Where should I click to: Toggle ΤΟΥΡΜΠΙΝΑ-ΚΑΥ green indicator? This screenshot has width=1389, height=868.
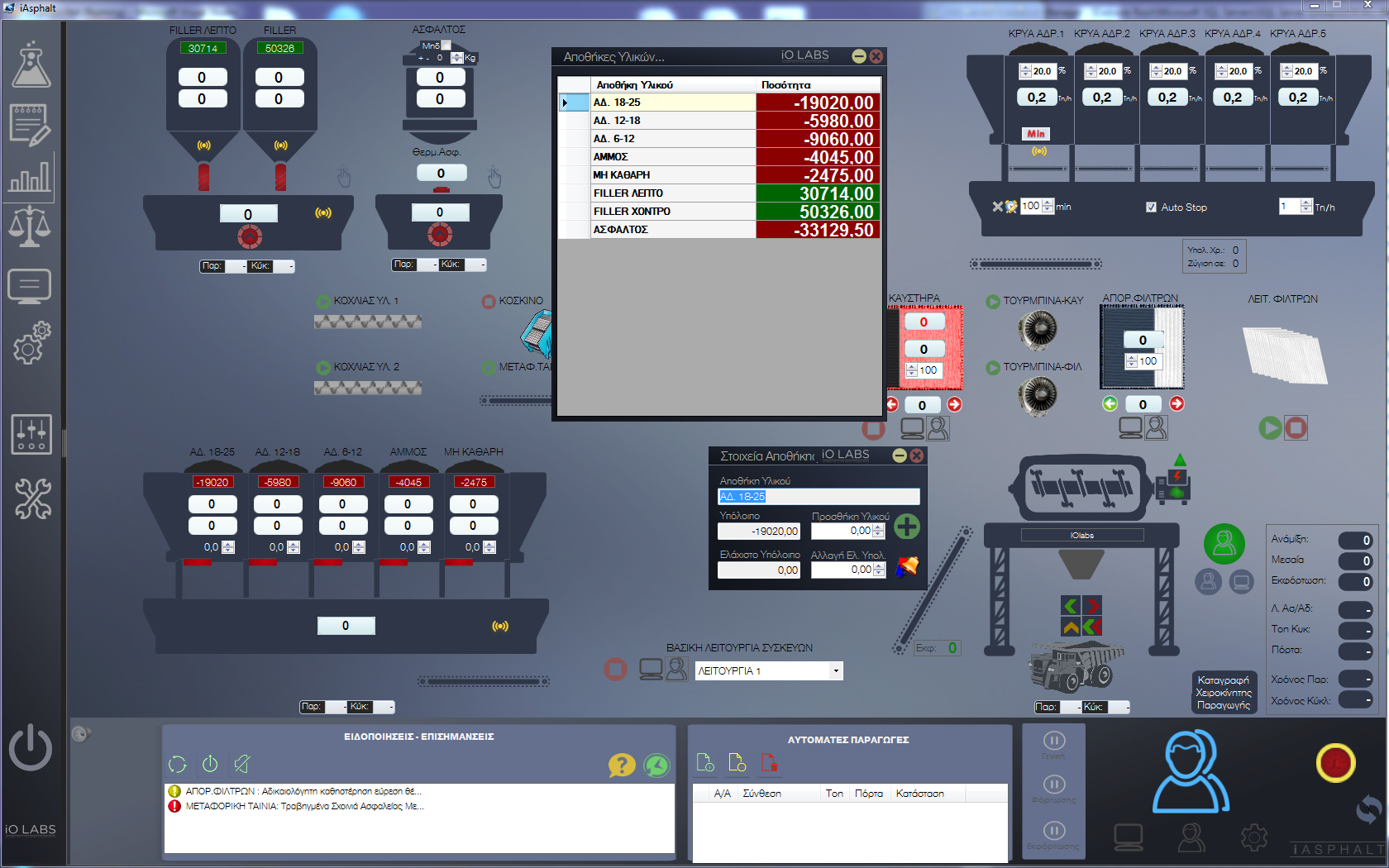tap(993, 302)
